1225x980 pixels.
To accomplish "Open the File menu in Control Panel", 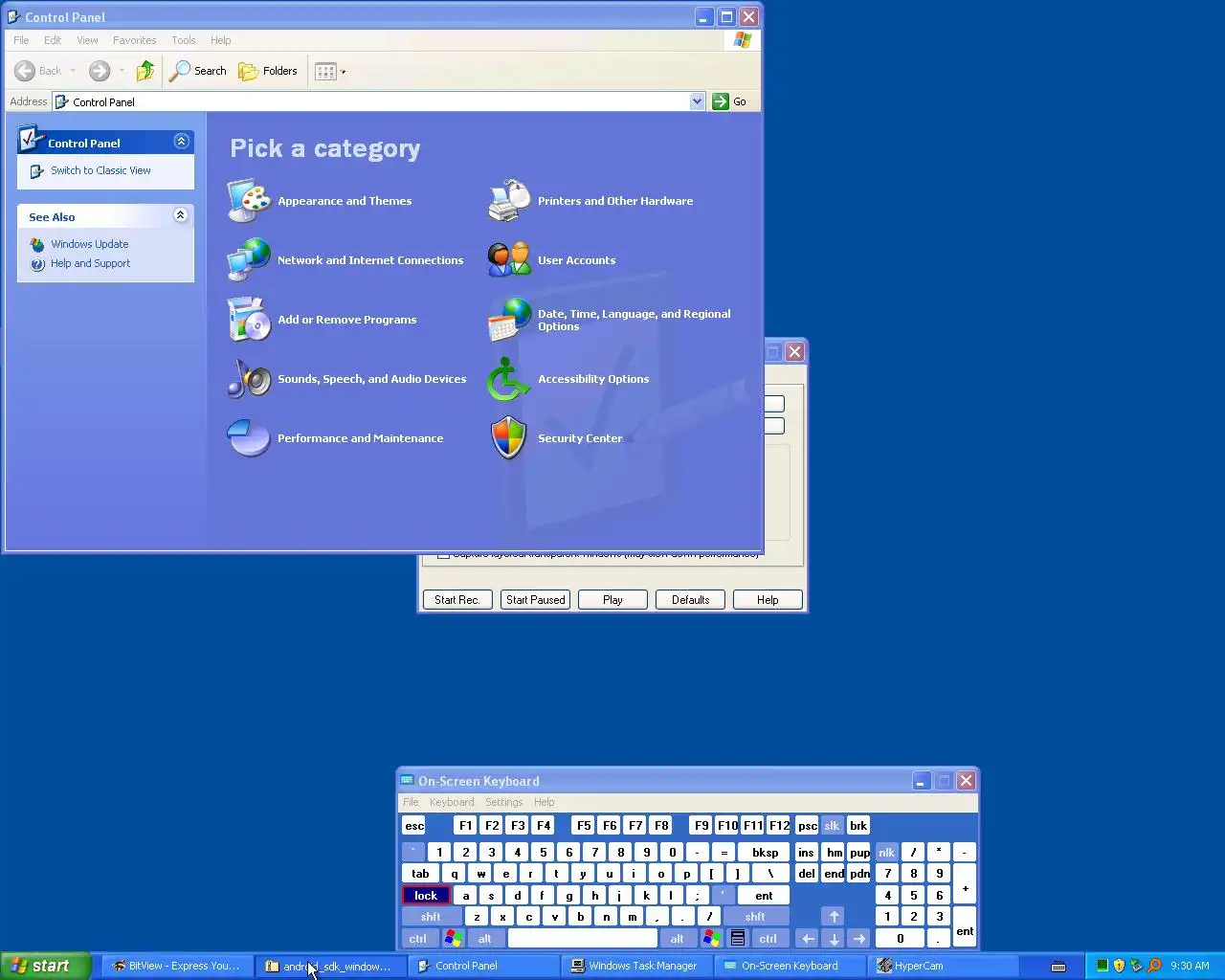I will (21, 40).
